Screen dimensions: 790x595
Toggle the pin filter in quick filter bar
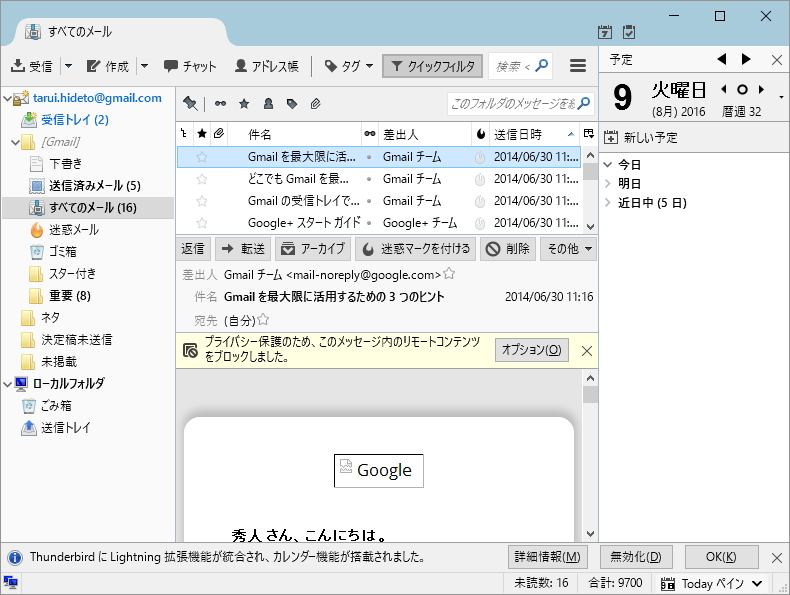click(x=190, y=104)
